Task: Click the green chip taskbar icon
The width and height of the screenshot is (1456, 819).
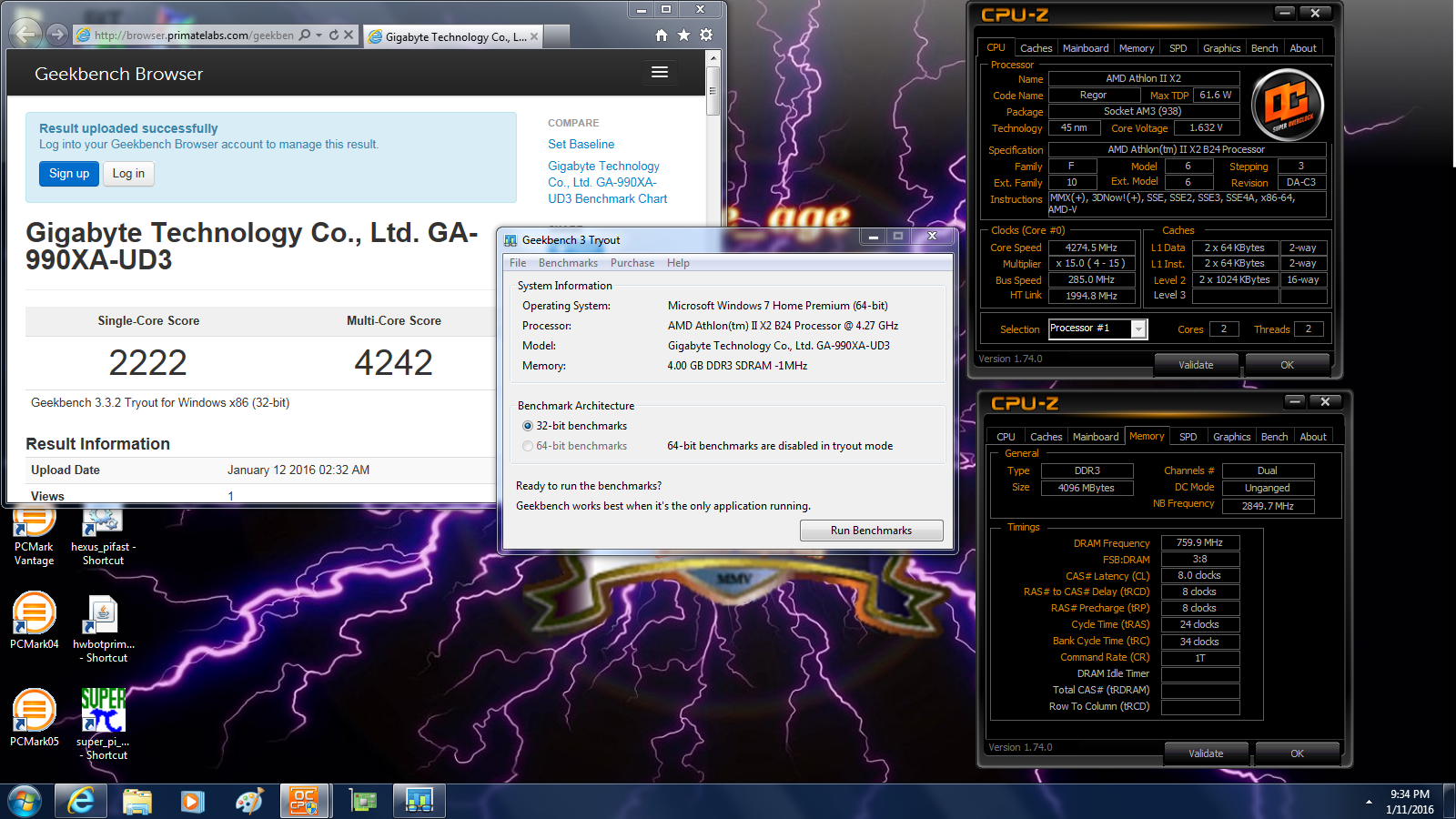Action: 363,801
